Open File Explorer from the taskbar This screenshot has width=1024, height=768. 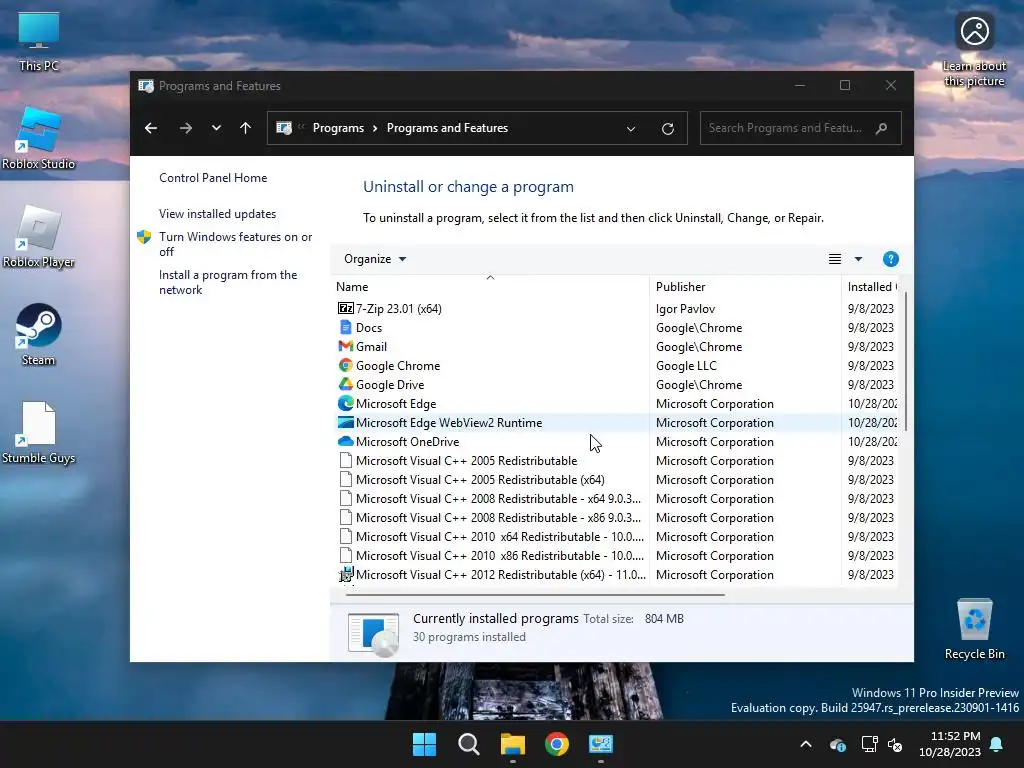(x=513, y=744)
